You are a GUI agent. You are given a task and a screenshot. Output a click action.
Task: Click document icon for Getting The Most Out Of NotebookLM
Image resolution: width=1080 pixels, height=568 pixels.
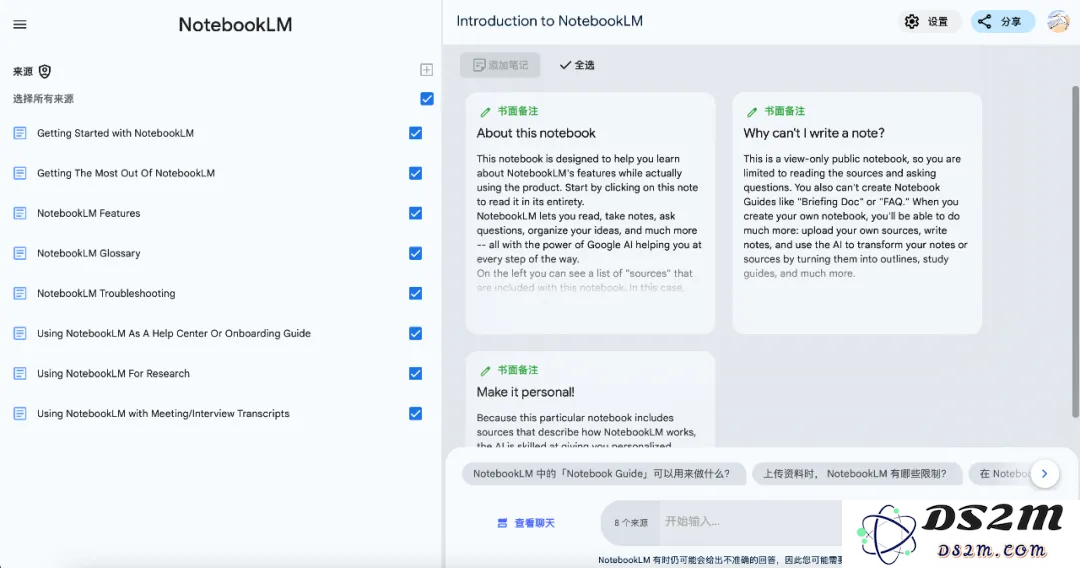pos(20,173)
